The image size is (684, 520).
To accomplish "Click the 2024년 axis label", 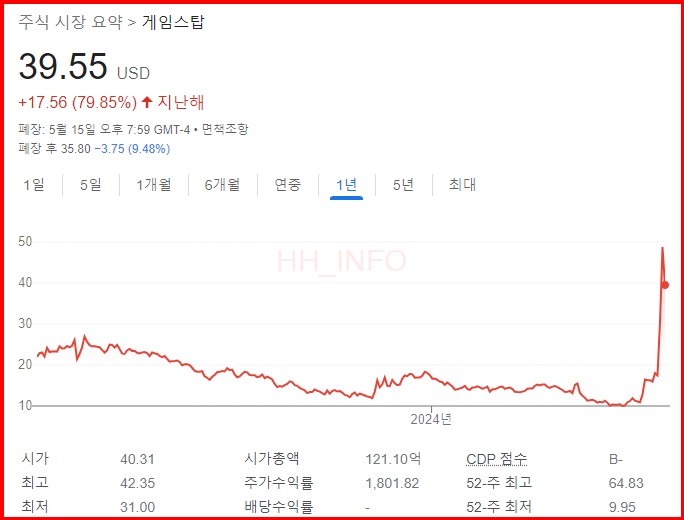I will tap(431, 419).
